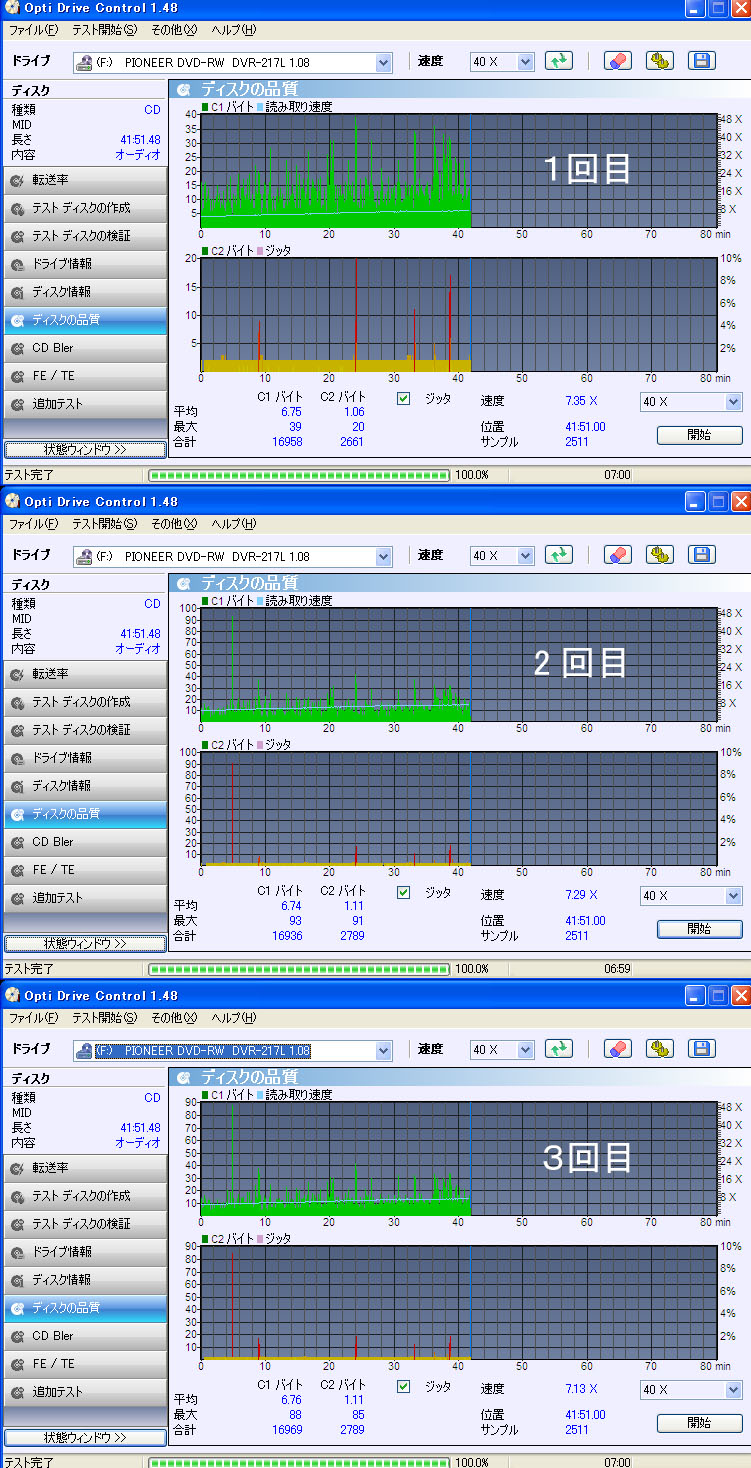The width and height of the screenshot is (751, 1468).
Task: Click the refresh drive icon in the 3回目 window
Action: pos(559,1049)
